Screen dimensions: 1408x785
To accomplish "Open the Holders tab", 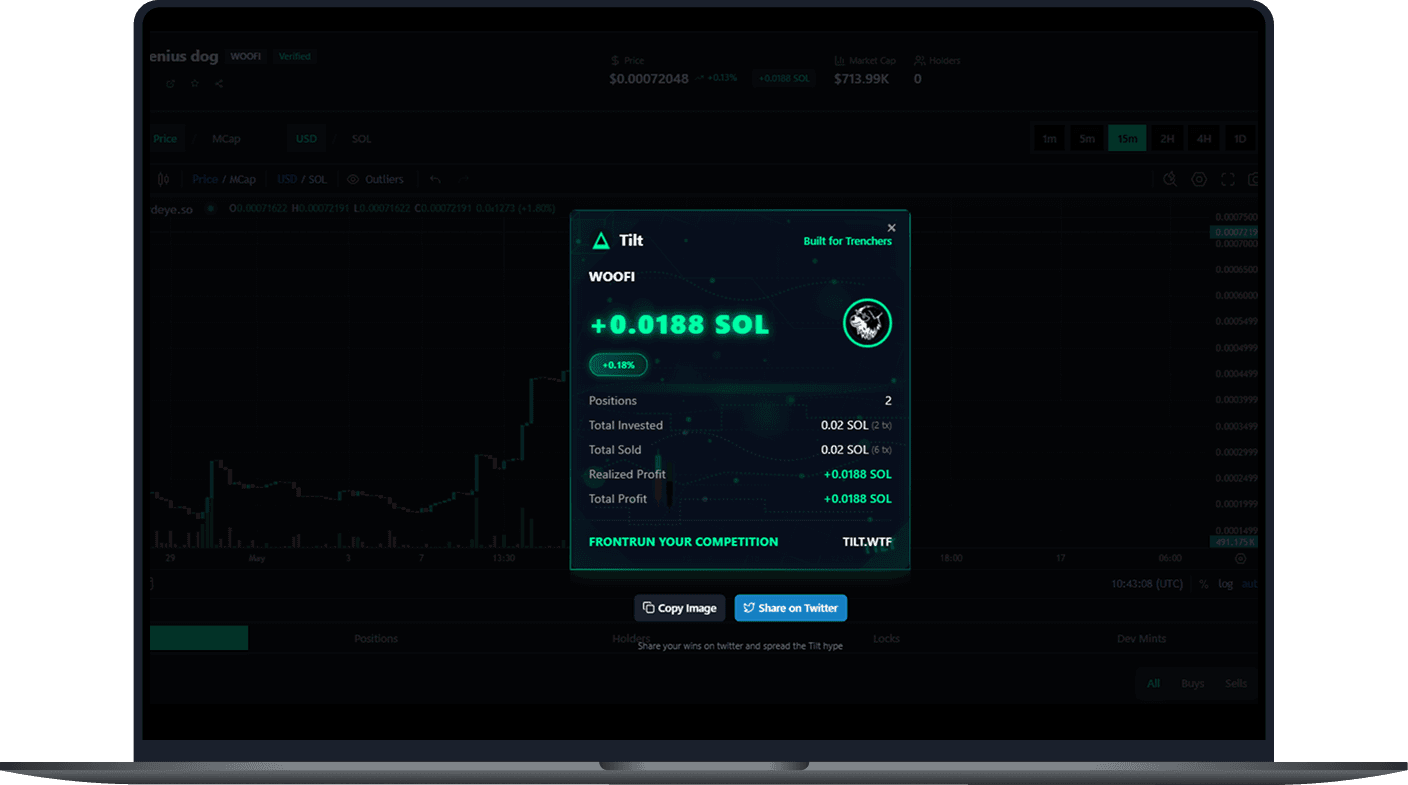I will tap(631, 638).
